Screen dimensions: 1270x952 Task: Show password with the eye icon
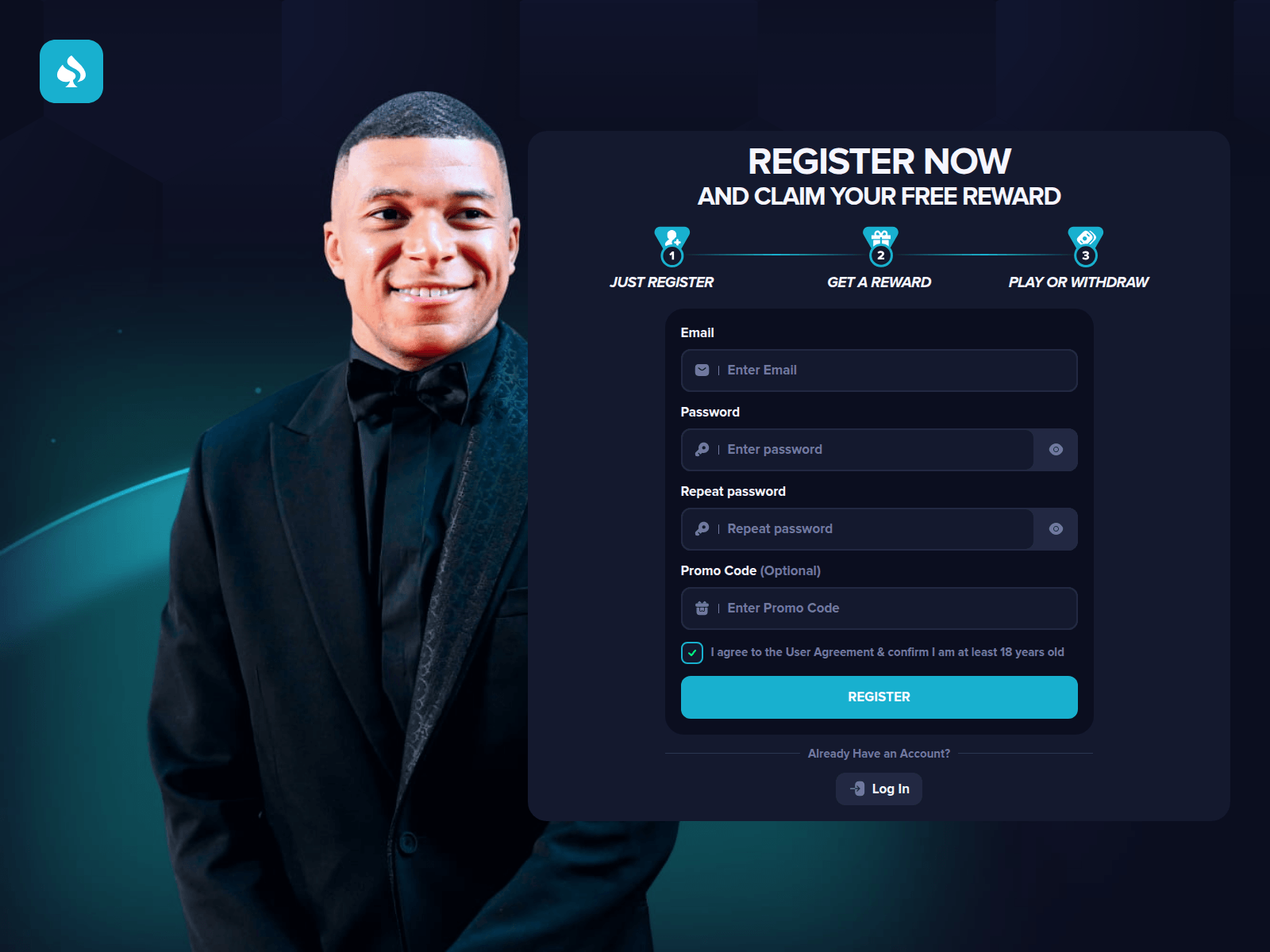point(1056,450)
